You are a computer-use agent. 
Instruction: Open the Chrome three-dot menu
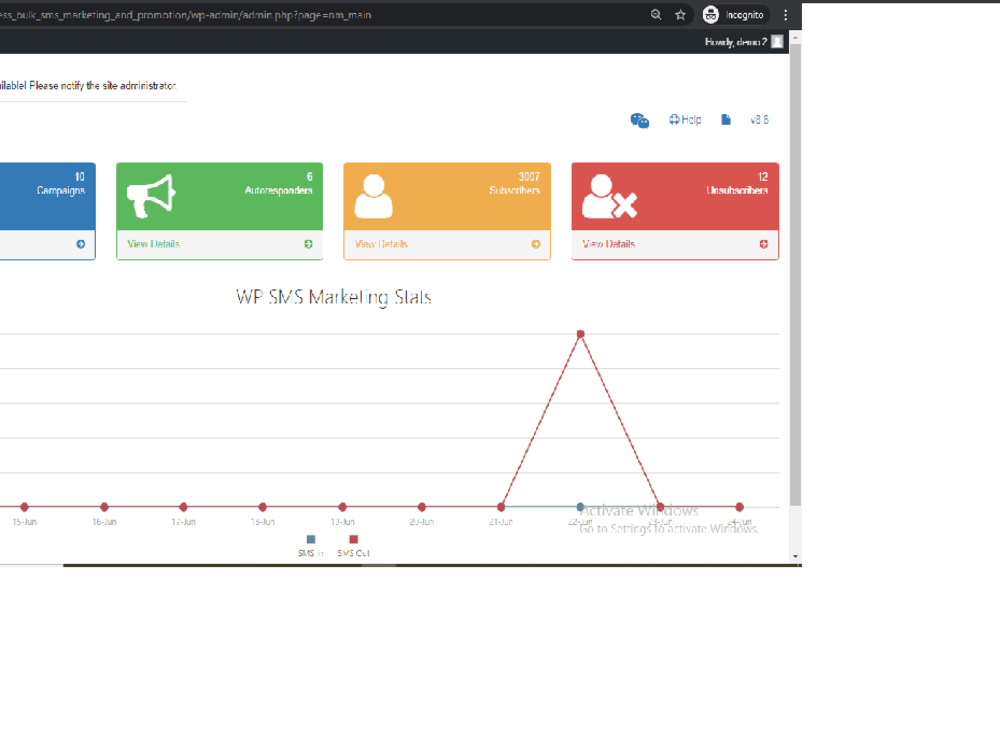[x=786, y=15]
